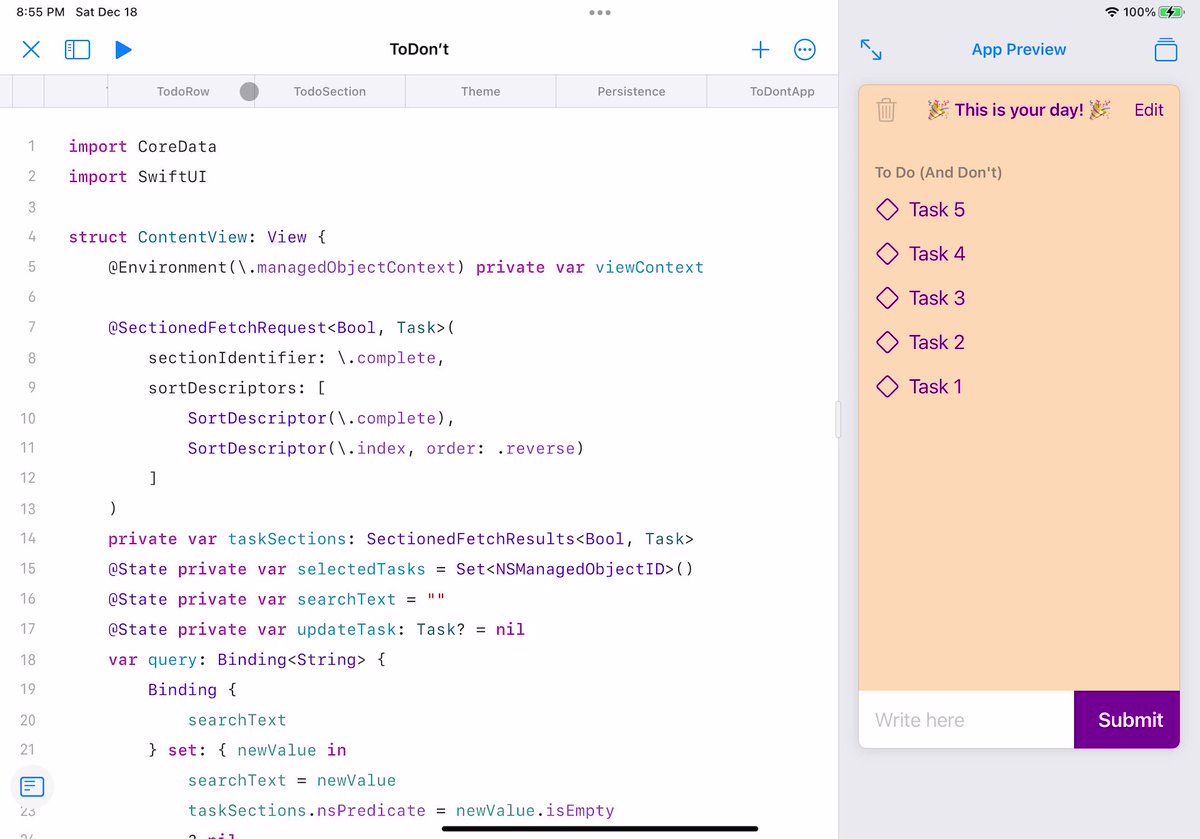Click selectedTasks in the State declaration
Viewport: 1200px width, 839px height.
coord(361,569)
